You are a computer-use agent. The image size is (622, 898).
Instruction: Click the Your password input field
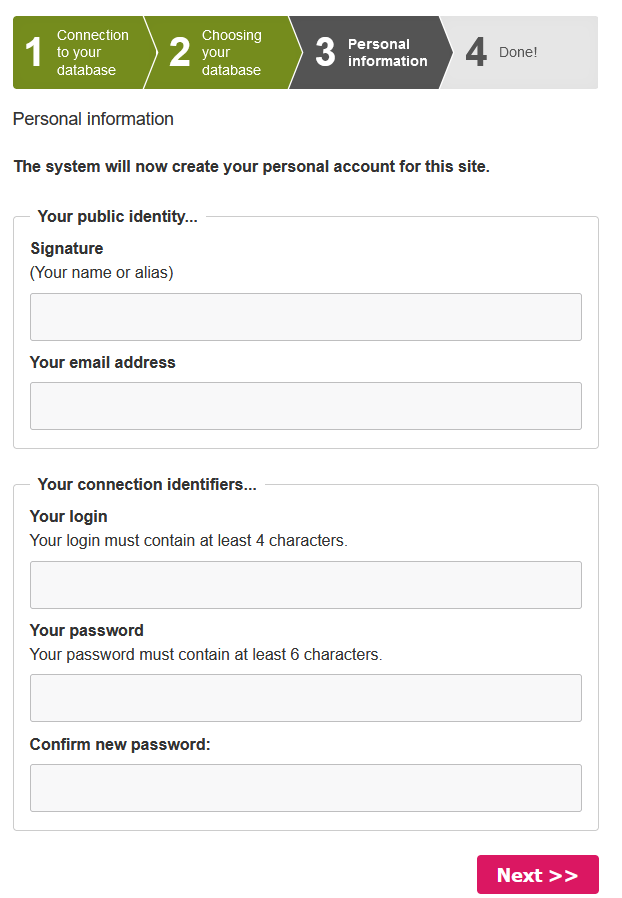(305, 698)
